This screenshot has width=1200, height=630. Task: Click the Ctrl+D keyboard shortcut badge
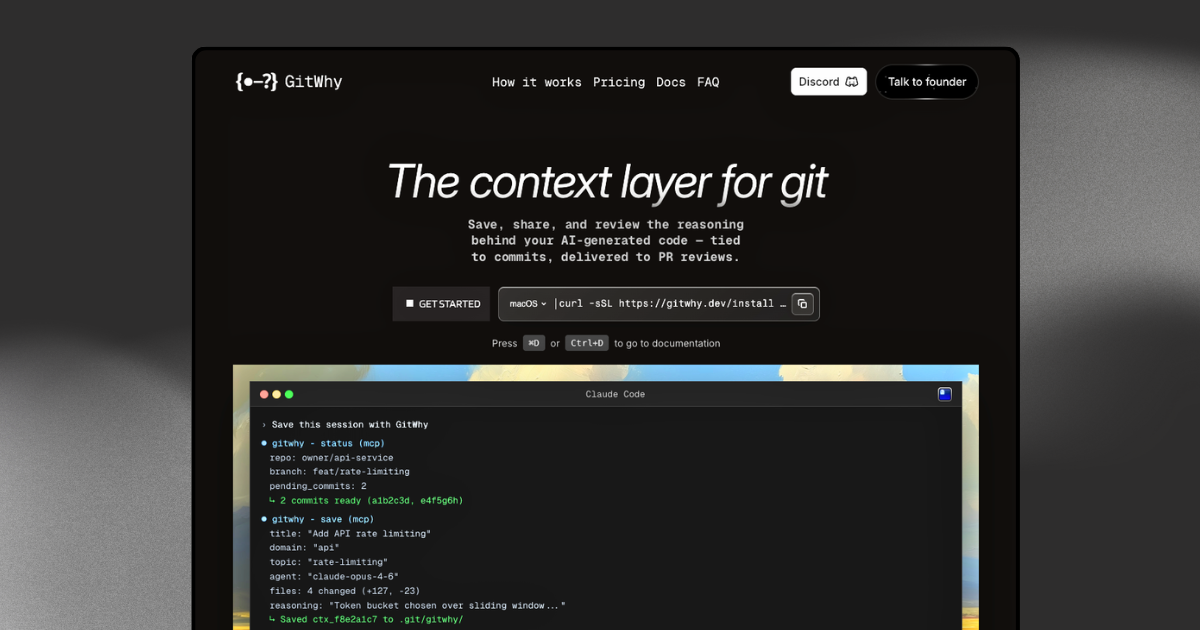pyautogui.click(x=587, y=343)
